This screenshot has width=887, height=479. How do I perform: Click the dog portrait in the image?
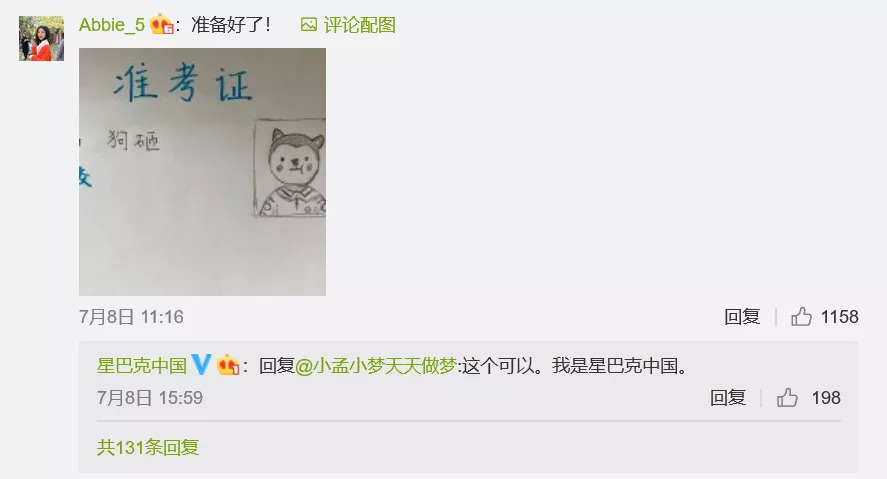pyautogui.click(x=290, y=168)
